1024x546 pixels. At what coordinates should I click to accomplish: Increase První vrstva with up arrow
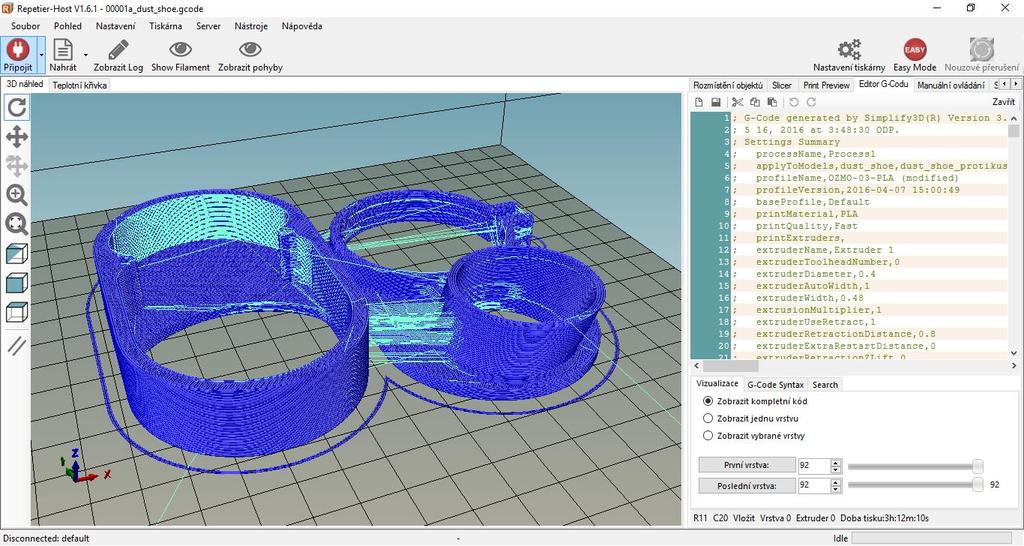pos(835,462)
